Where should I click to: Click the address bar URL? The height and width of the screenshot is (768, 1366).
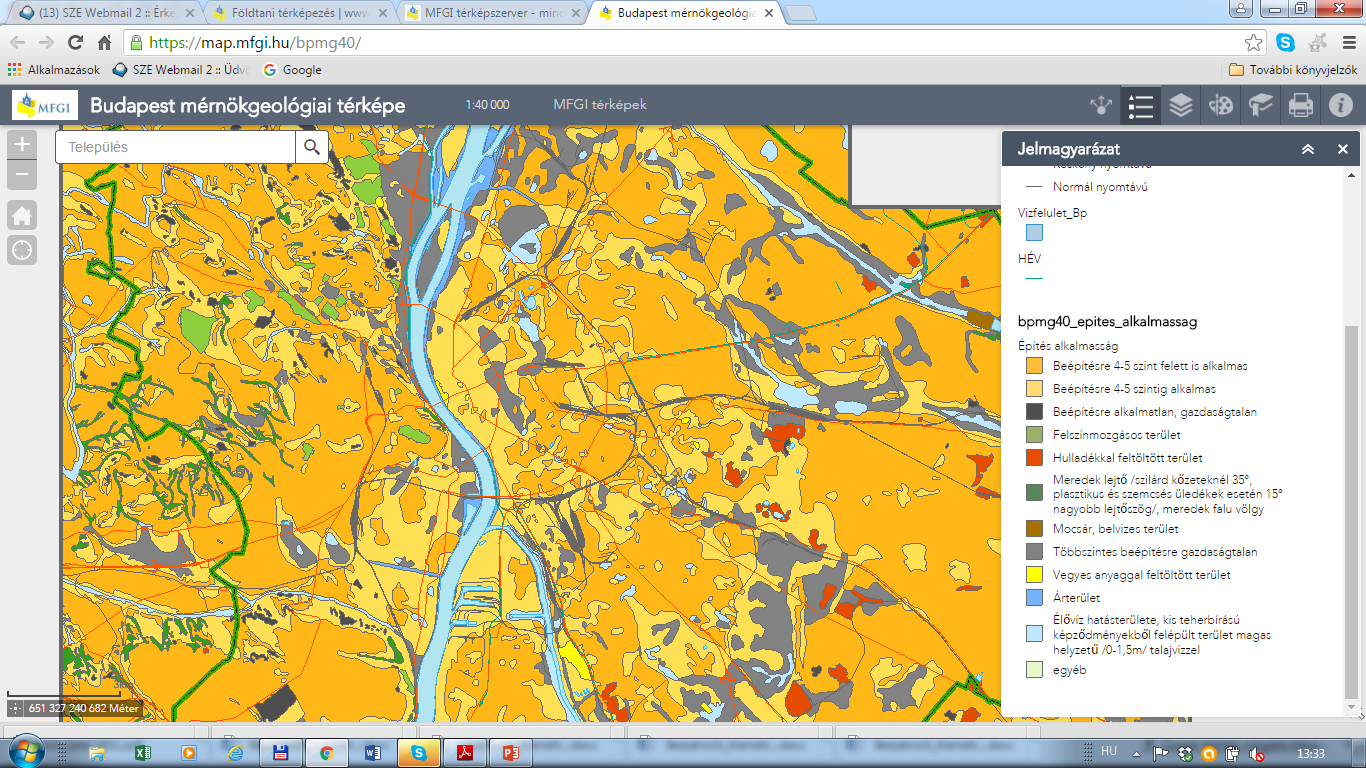254,43
